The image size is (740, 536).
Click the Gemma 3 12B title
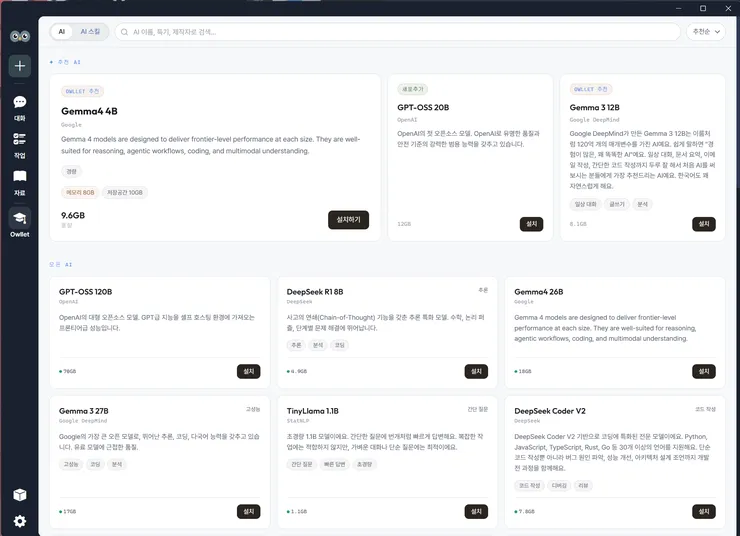click(594, 108)
